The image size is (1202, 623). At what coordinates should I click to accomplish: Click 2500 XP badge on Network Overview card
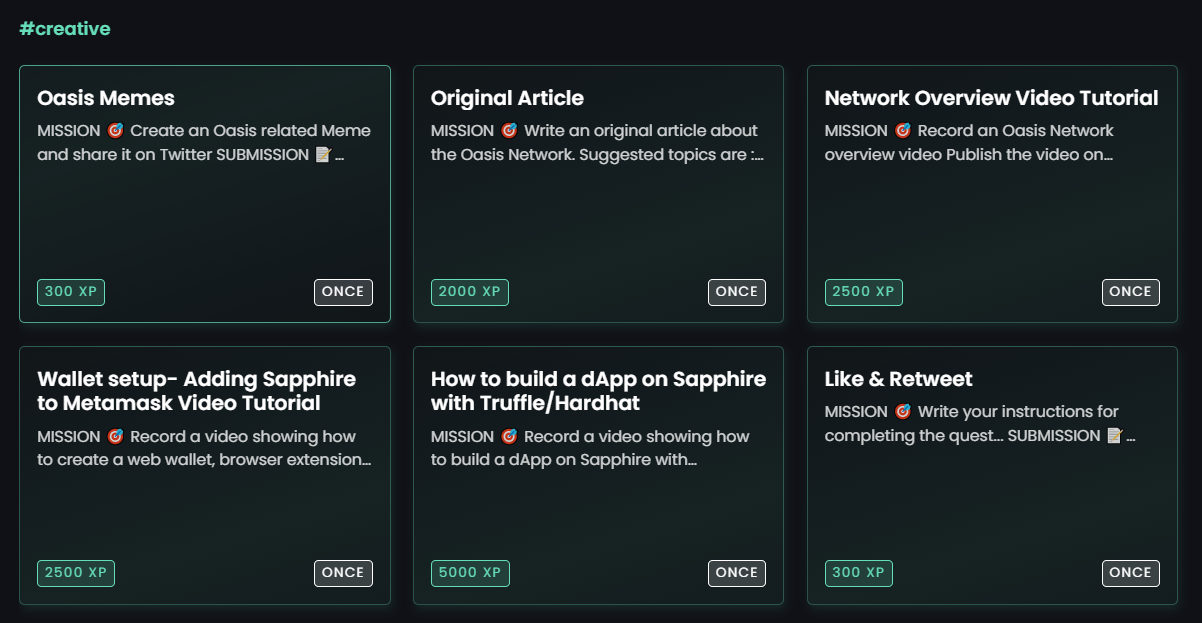click(x=864, y=292)
